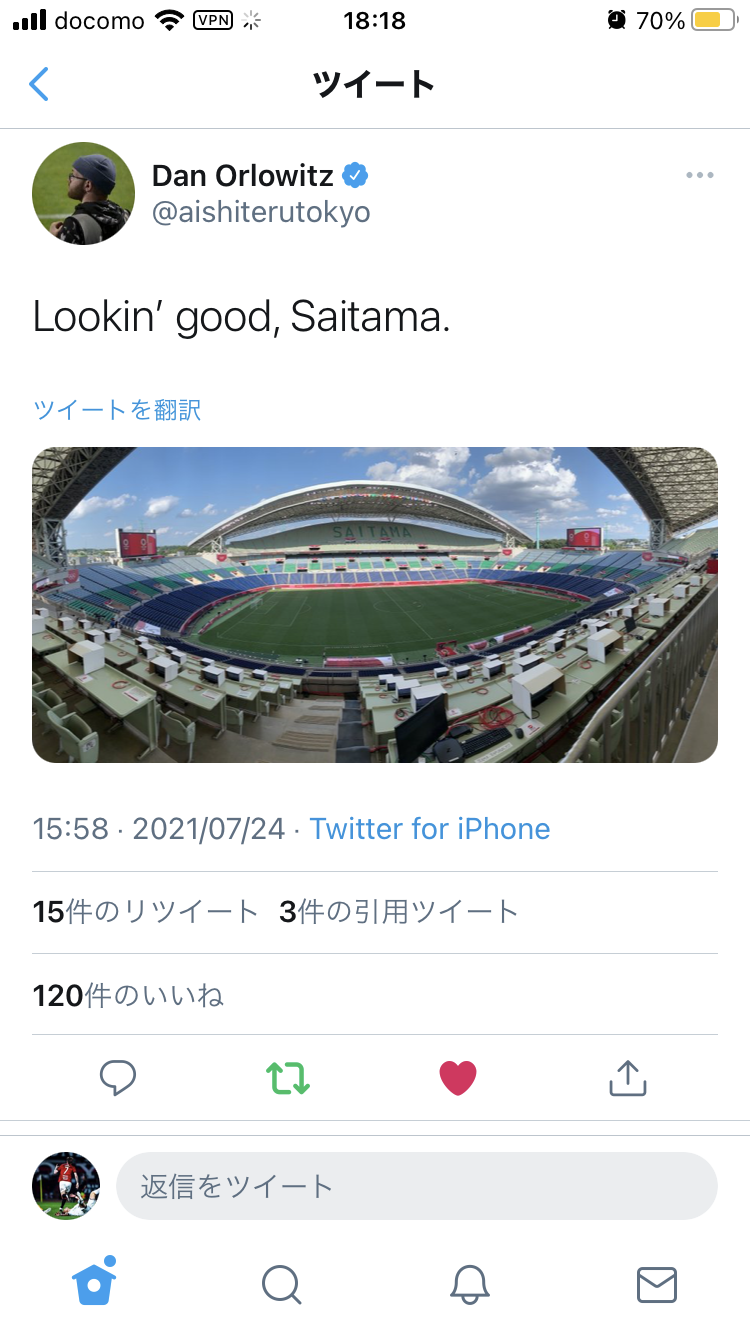Image resolution: width=750 pixels, height=1334 pixels.
Task: Open the three-dot more options menu
Action: [700, 176]
